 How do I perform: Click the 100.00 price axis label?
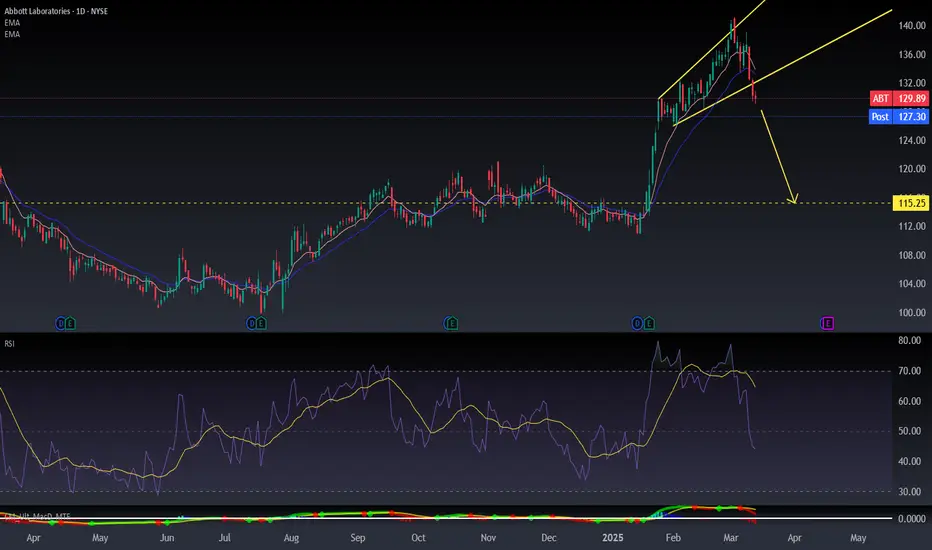coord(912,313)
